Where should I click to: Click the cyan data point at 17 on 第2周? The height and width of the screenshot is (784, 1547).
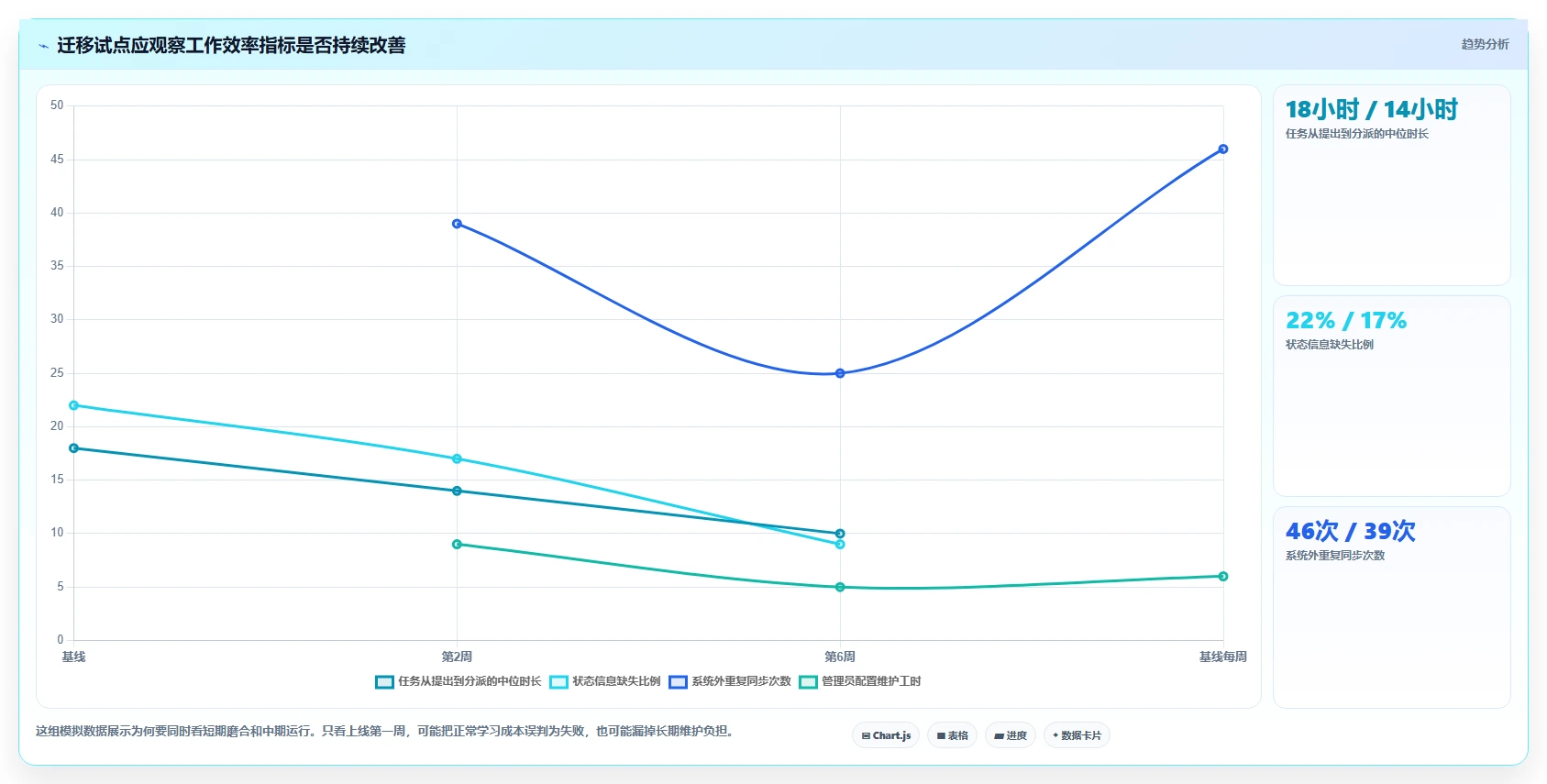[x=457, y=458]
